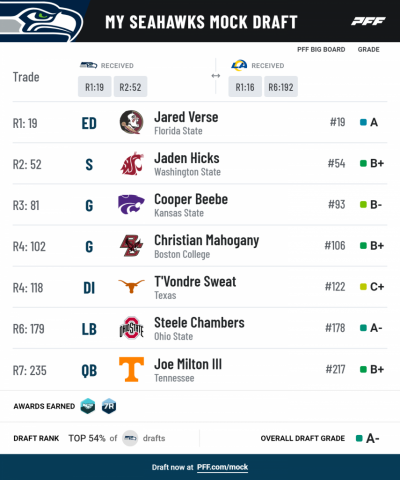The image size is (400, 480).
Task: Click the Rams logo in the trade row
Action: [239, 65]
